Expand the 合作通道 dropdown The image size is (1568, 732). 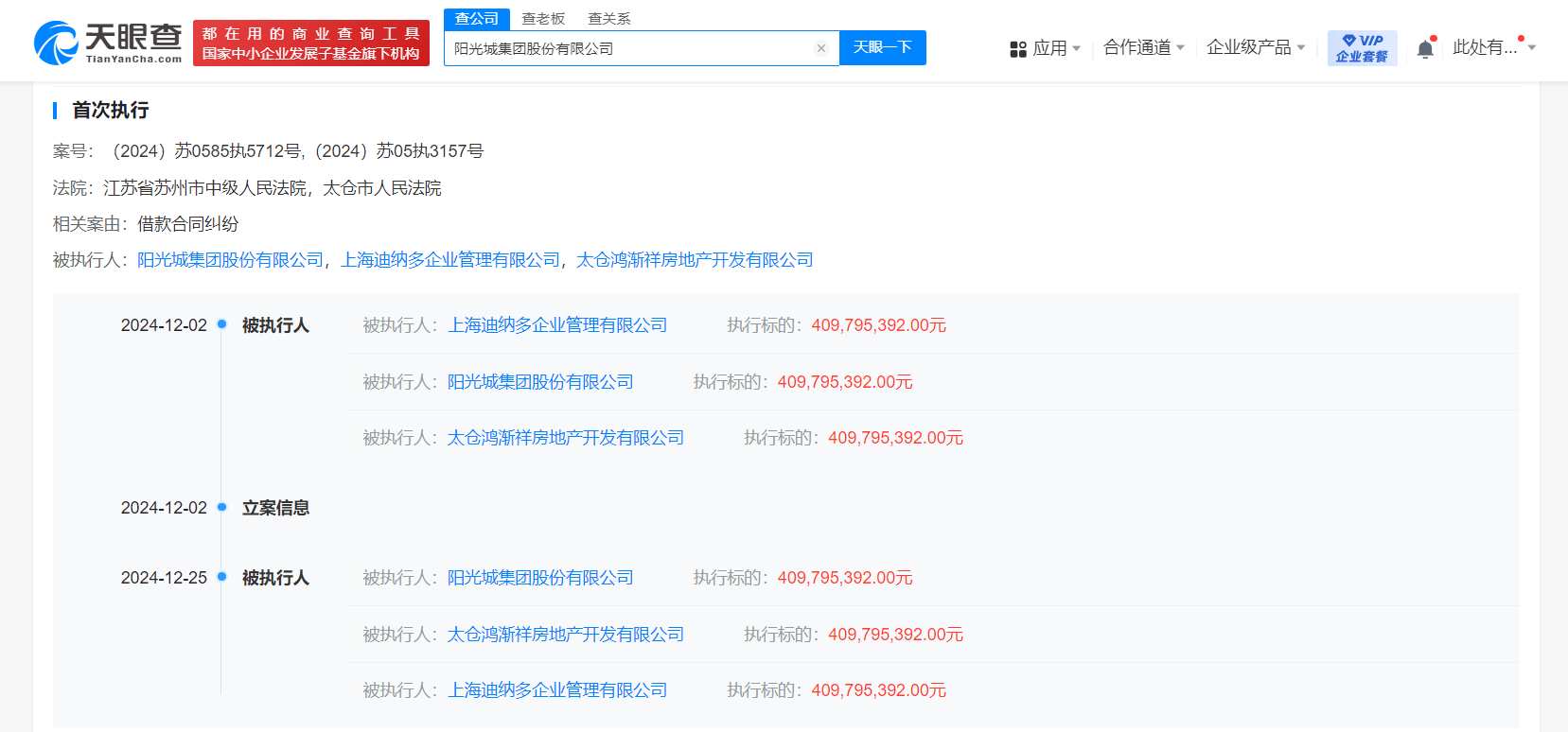[1144, 47]
